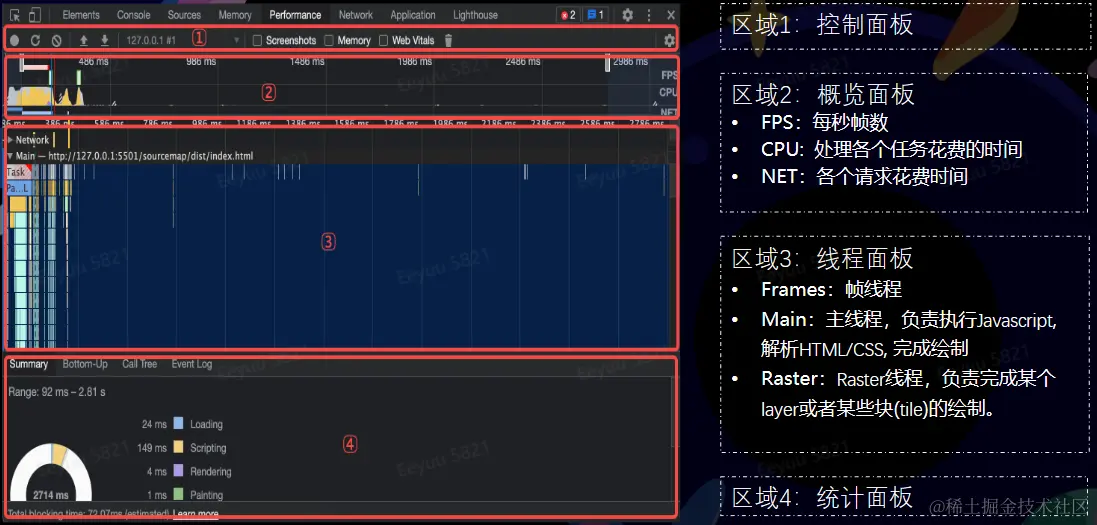Screen dimensions: 1097x525
Task: Switch to the Elements tab
Action: (x=81, y=15)
